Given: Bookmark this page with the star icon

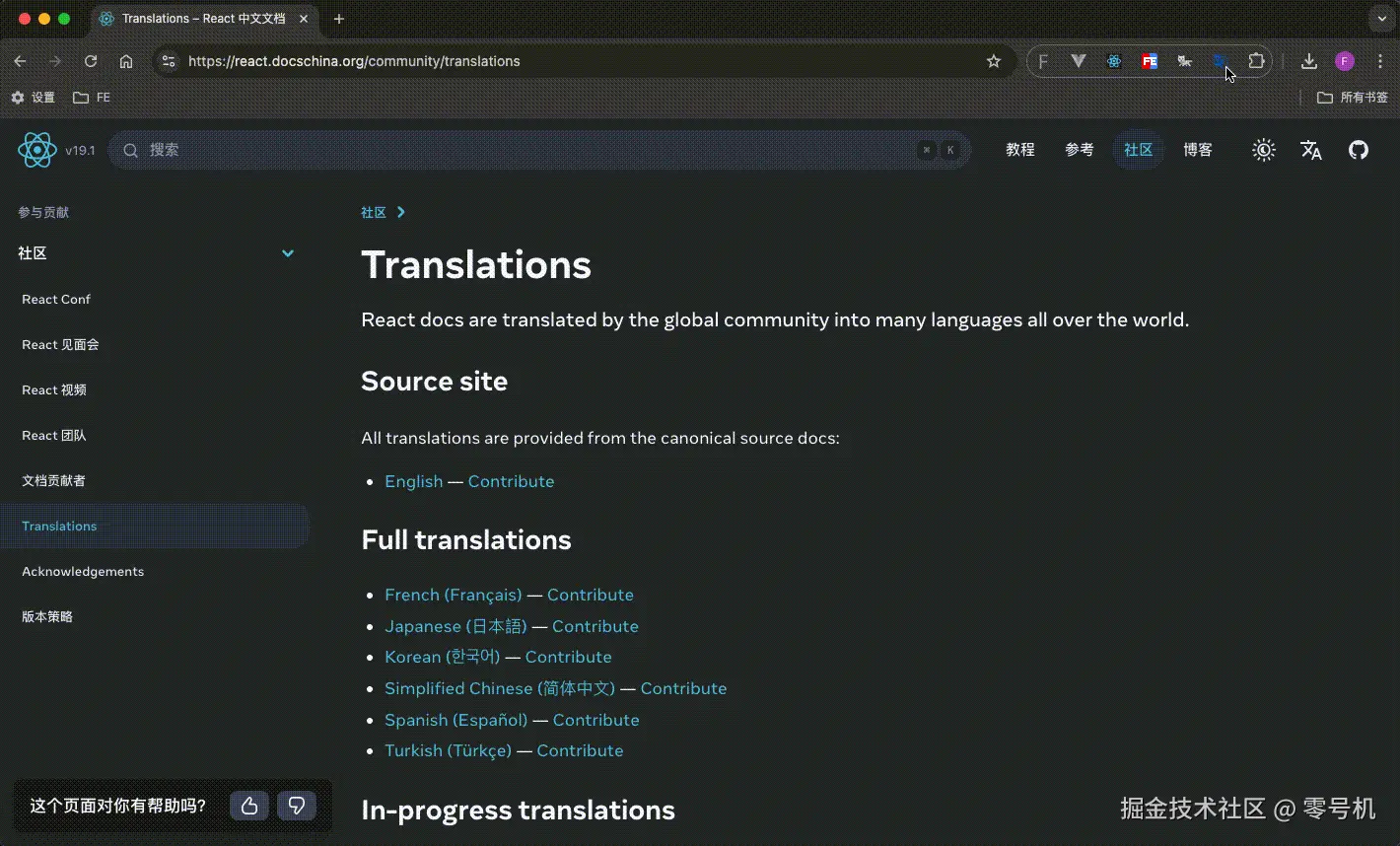Looking at the screenshot, I should pos(994,61).
